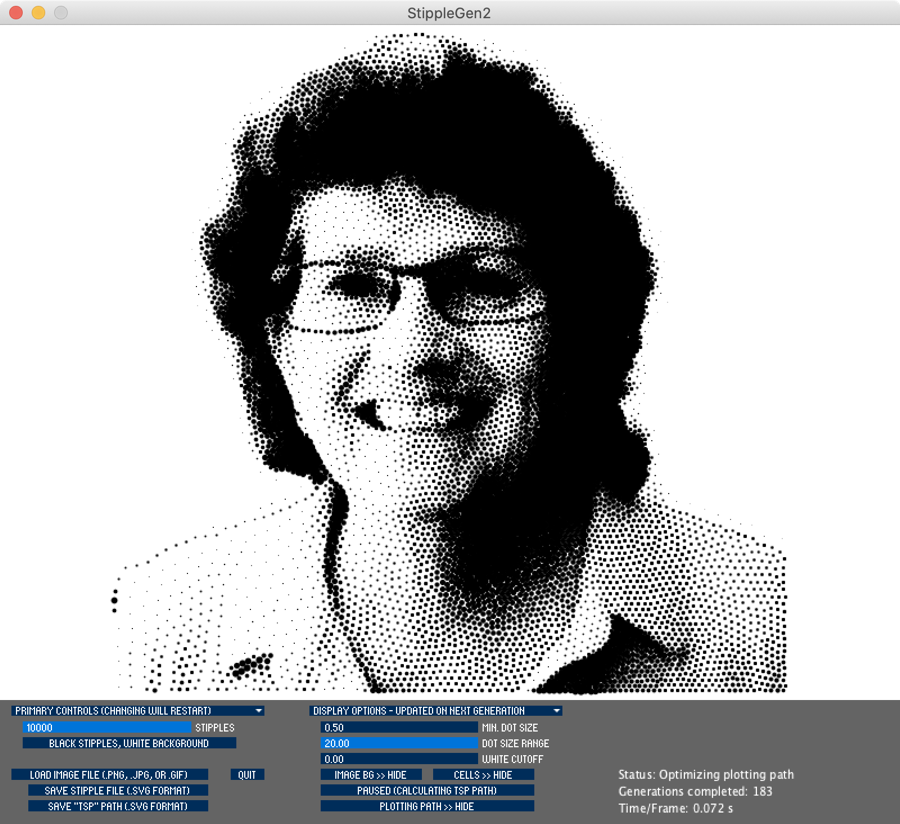Adjust the Min. Dot Size slider
Screen dimensions: 900x824
tap(399, 728)
